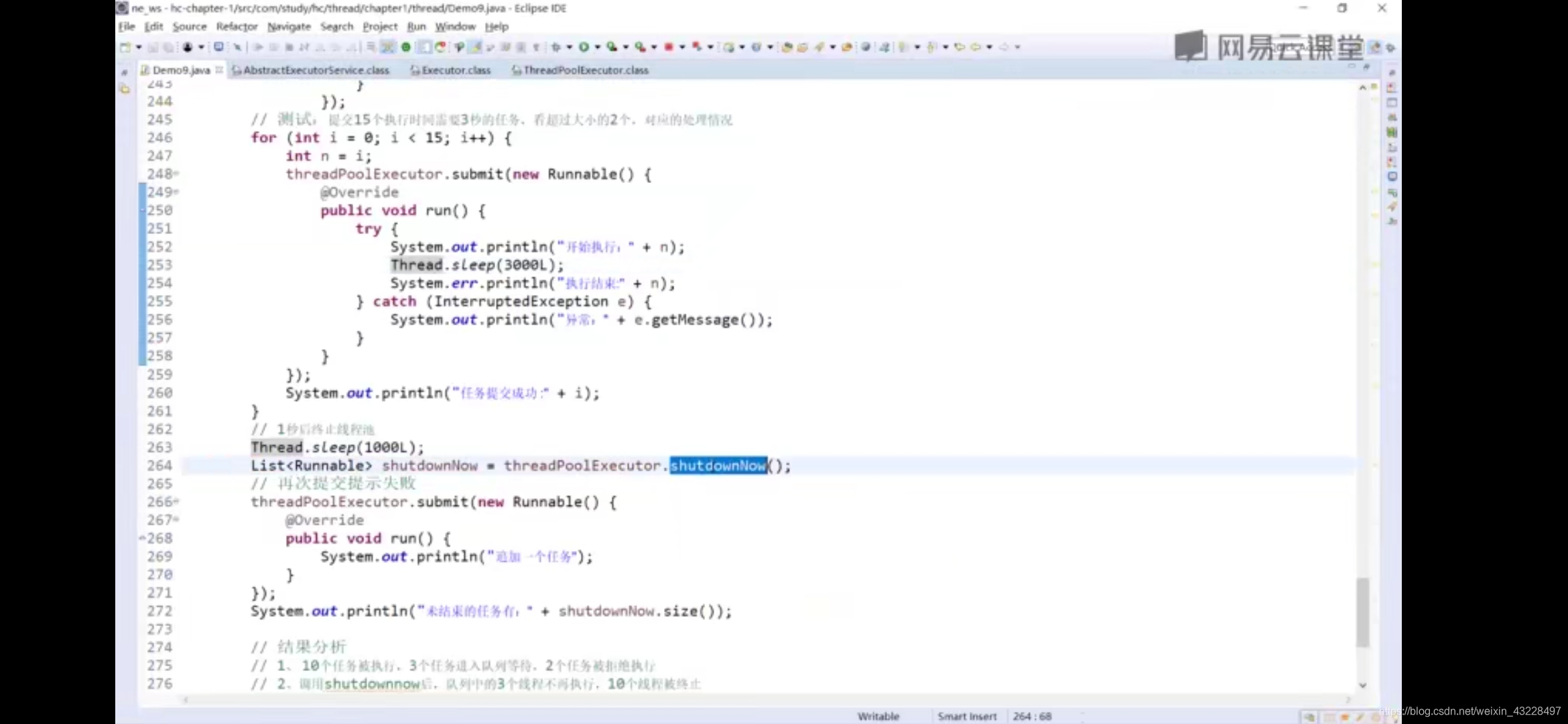Click the Drop to Frame icon
Viewport: 1568px width, 724px height.
[x=371, y=47]
